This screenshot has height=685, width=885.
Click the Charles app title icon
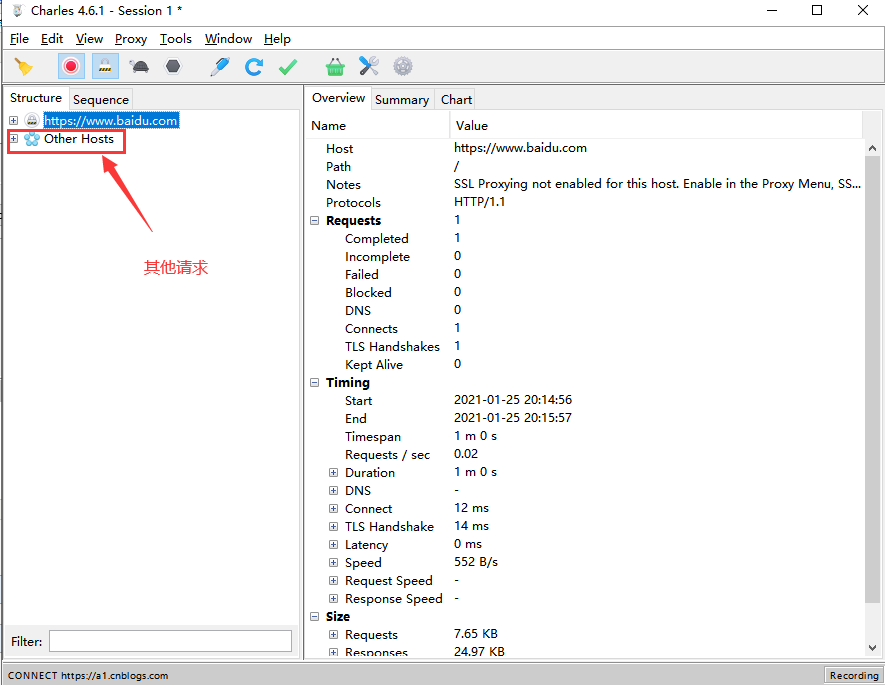(17, 11)
